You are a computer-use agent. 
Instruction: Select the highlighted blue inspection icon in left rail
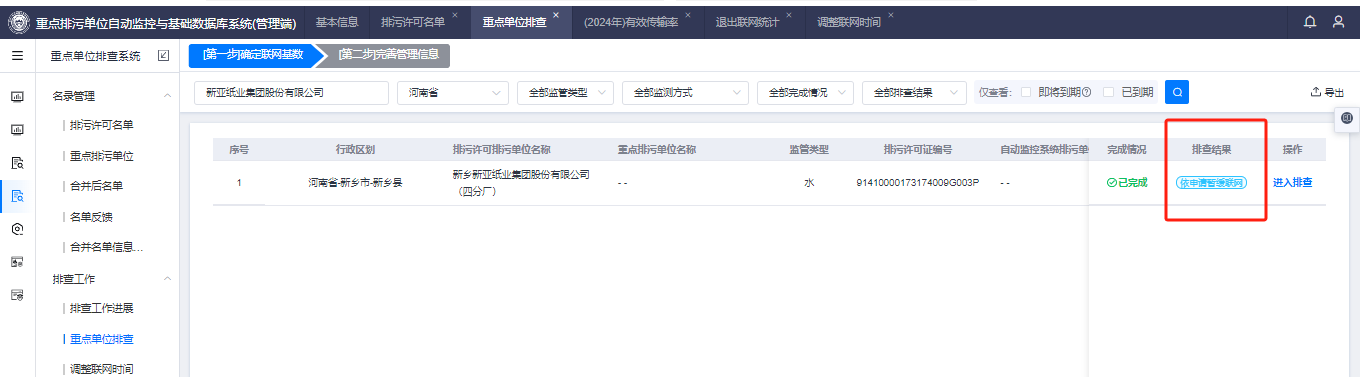(x=17, y=196)
